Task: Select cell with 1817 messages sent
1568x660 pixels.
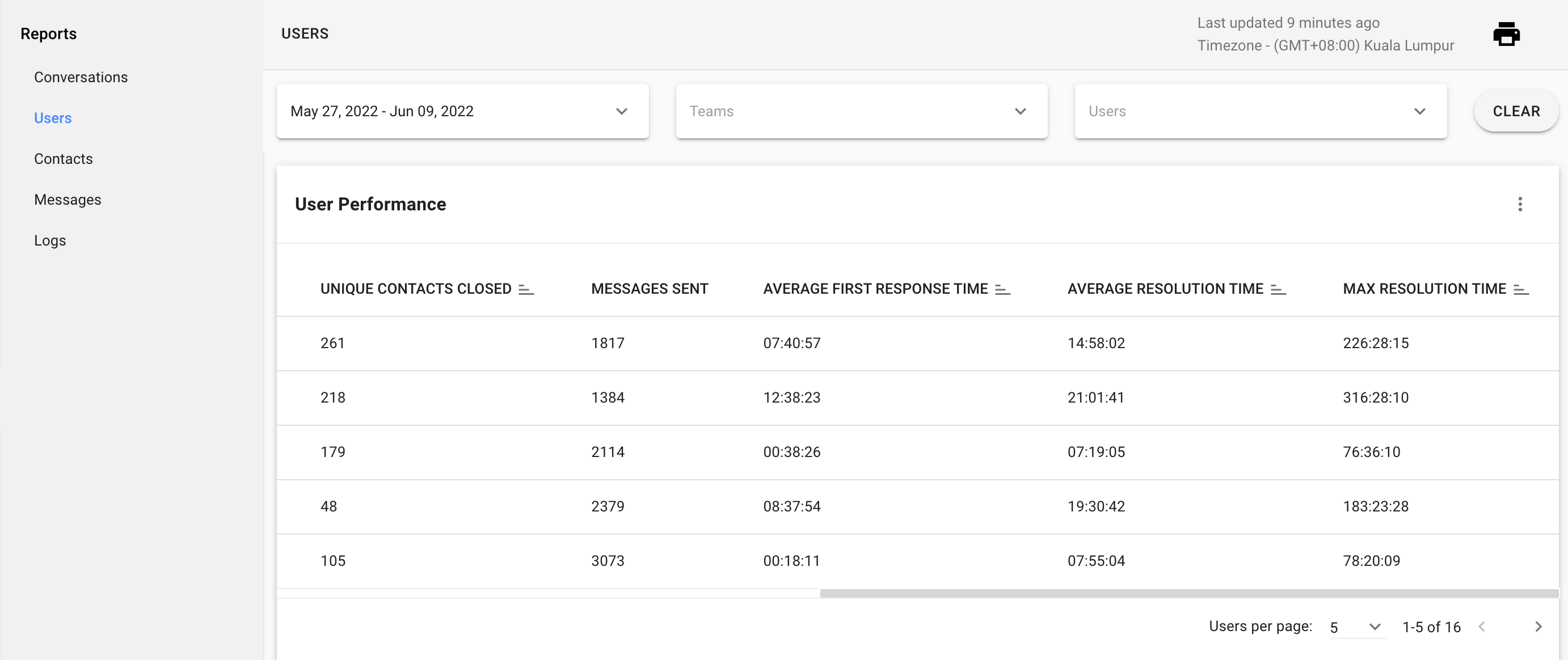Action: click(x=608, y=343)
